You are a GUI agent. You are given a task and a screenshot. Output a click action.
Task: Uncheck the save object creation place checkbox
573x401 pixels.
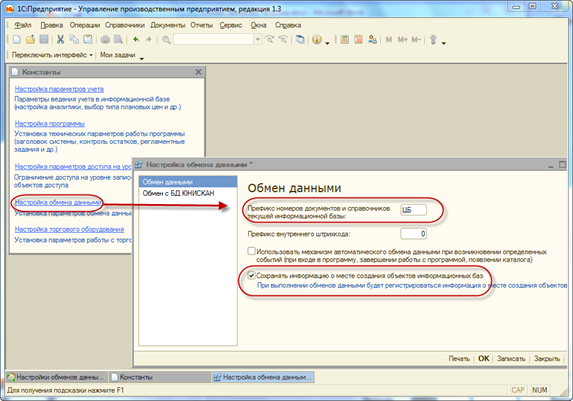[251, 276]
